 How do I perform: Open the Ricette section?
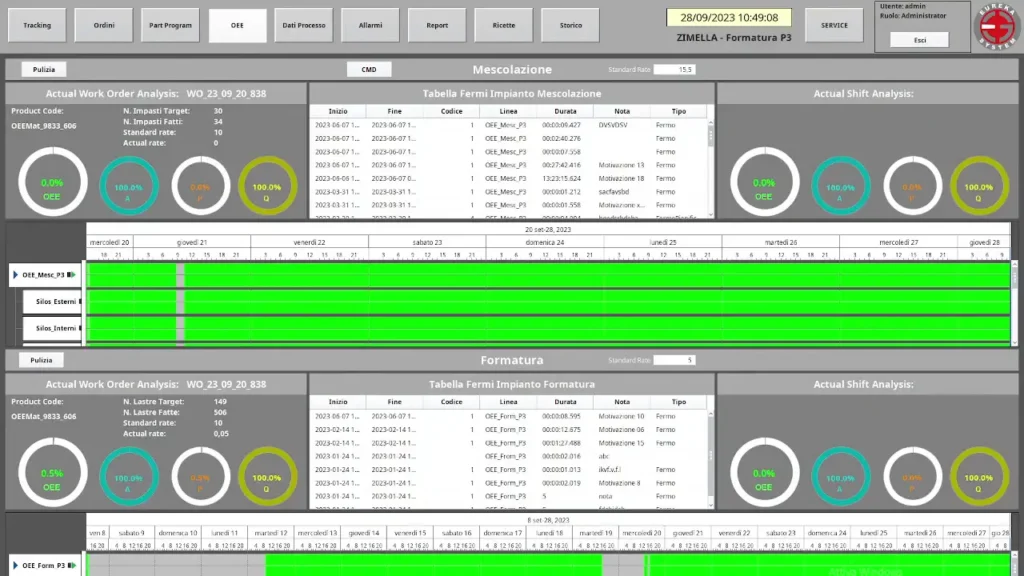(503, 25)
